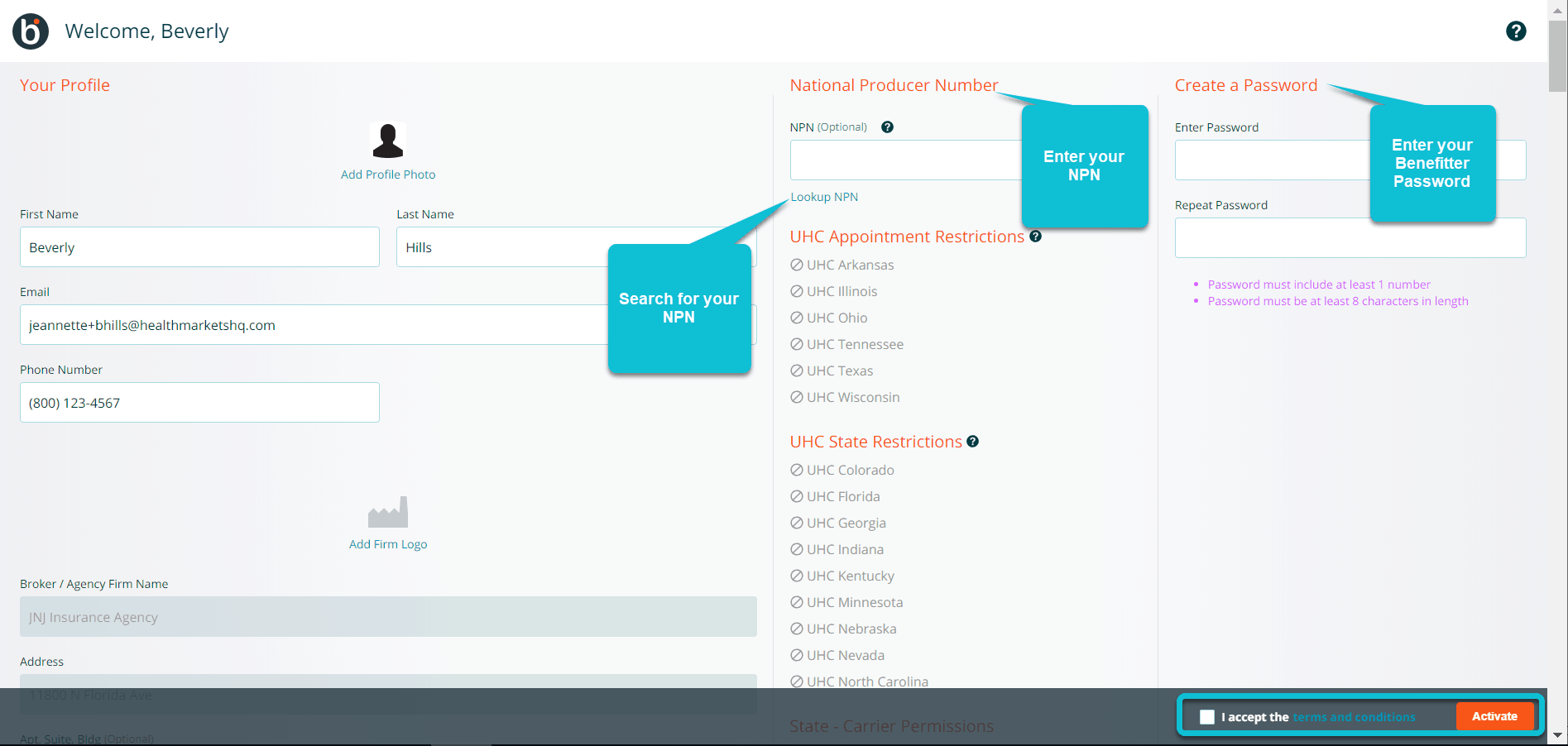Toggle UHC Nevada restriction icon

(797, 655)
